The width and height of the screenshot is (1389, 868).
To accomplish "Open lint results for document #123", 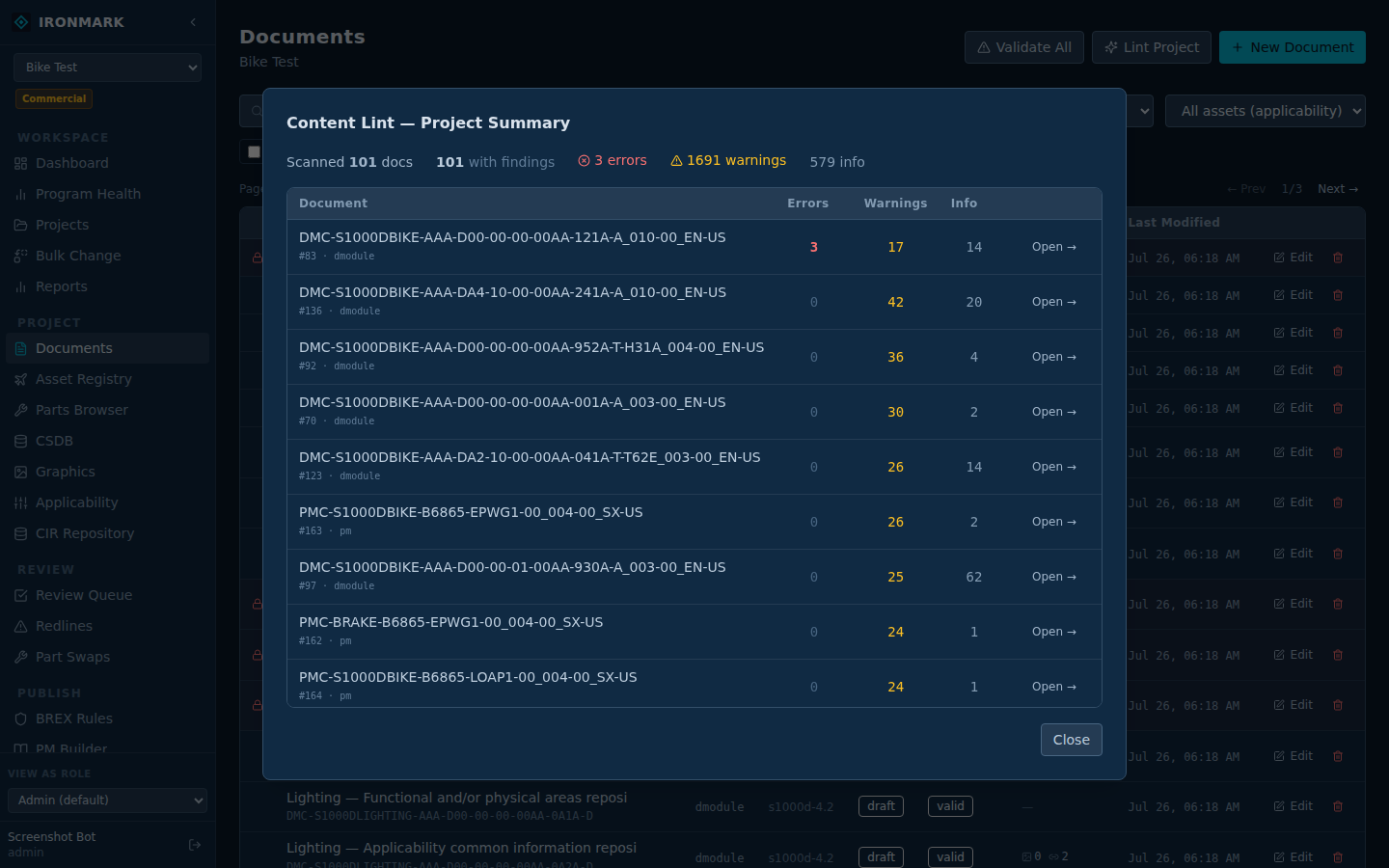I will point(1053,467).
